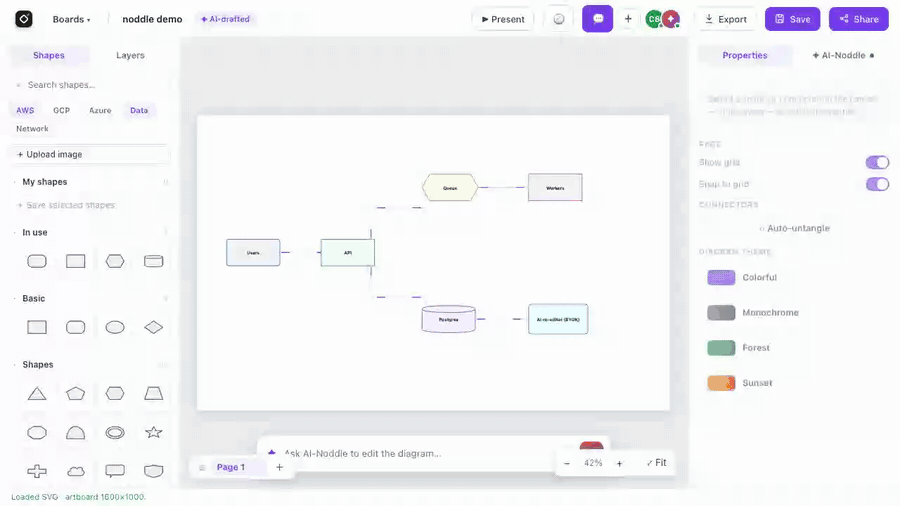Select the diamond shape in Basic

tap(153, 327)
